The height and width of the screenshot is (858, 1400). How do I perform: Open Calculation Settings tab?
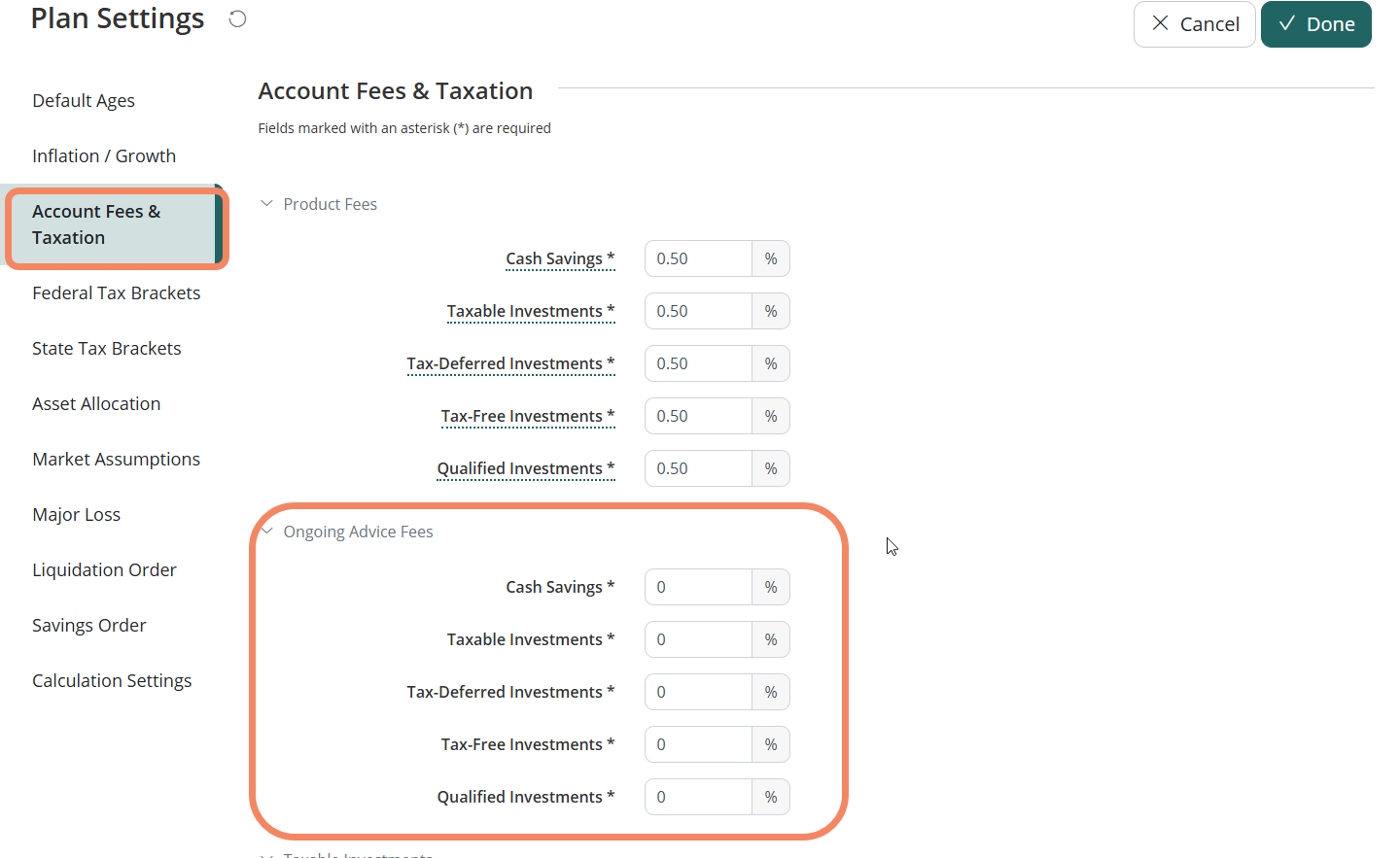[112, 681]
